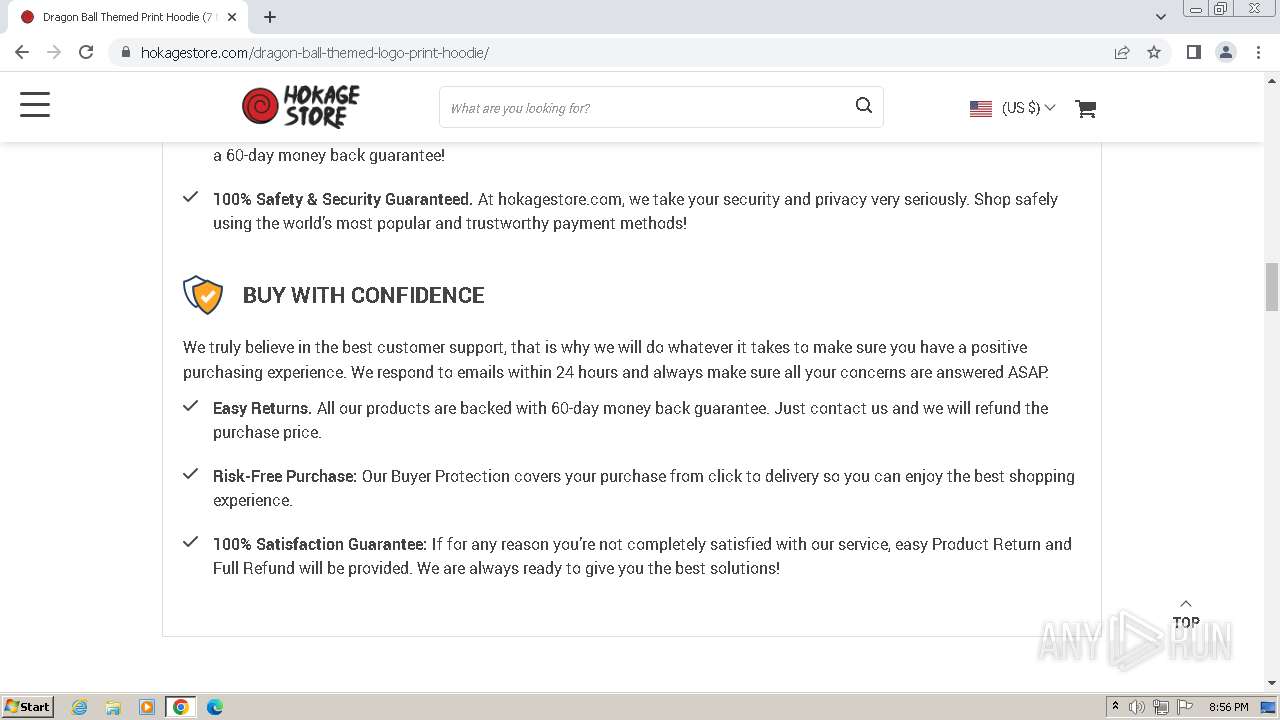Open a new browser tab
This screenshot has height=720, width=1280.
[x=270, y=17]
